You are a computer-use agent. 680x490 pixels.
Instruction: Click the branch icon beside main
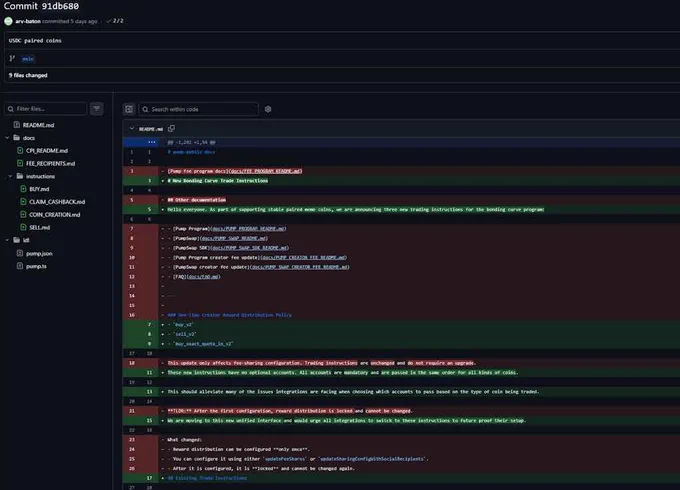pos(12,59)
